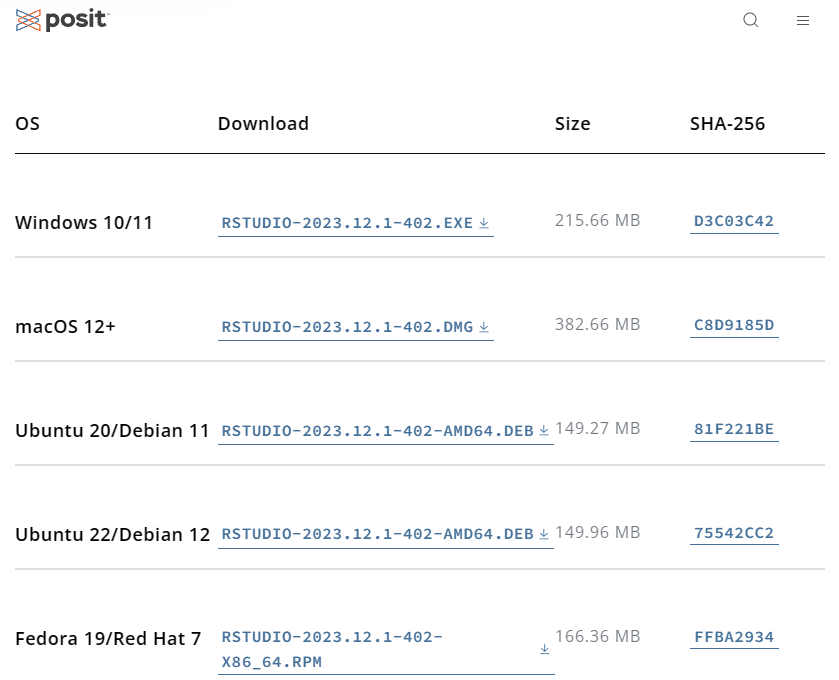Image resolution: width=839 pixels, height=680 pixels.
Task: Open SHA-256 hash D3C03C42
Action: (x=734, y=221)
